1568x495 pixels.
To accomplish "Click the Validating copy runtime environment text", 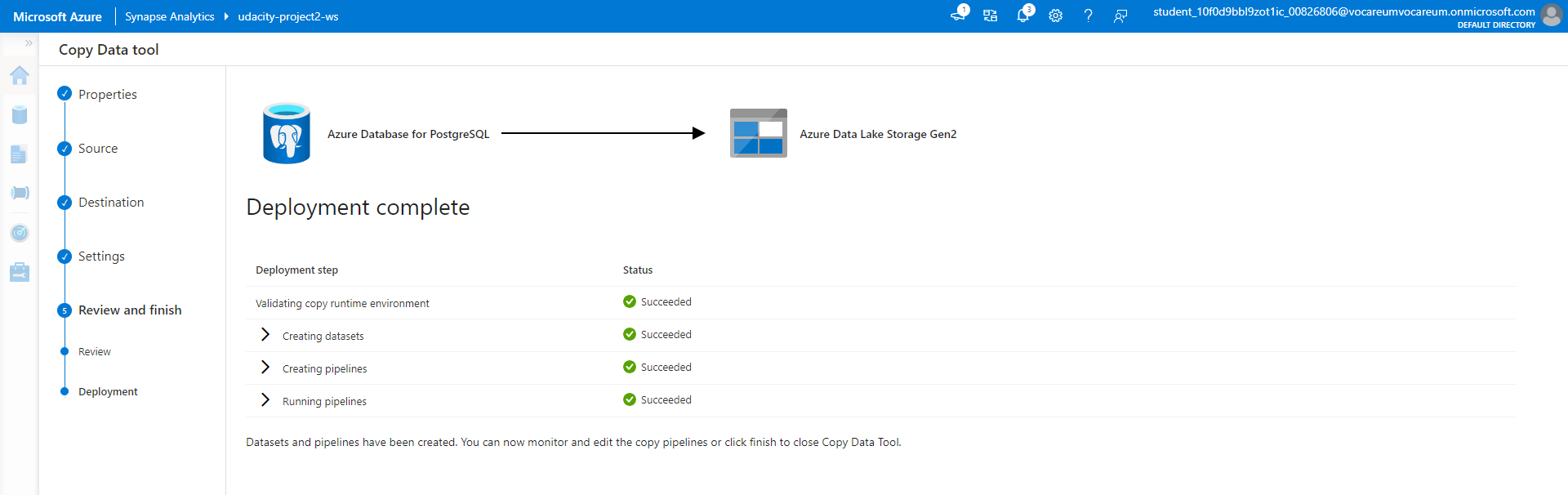I will (x=342, y=303).
